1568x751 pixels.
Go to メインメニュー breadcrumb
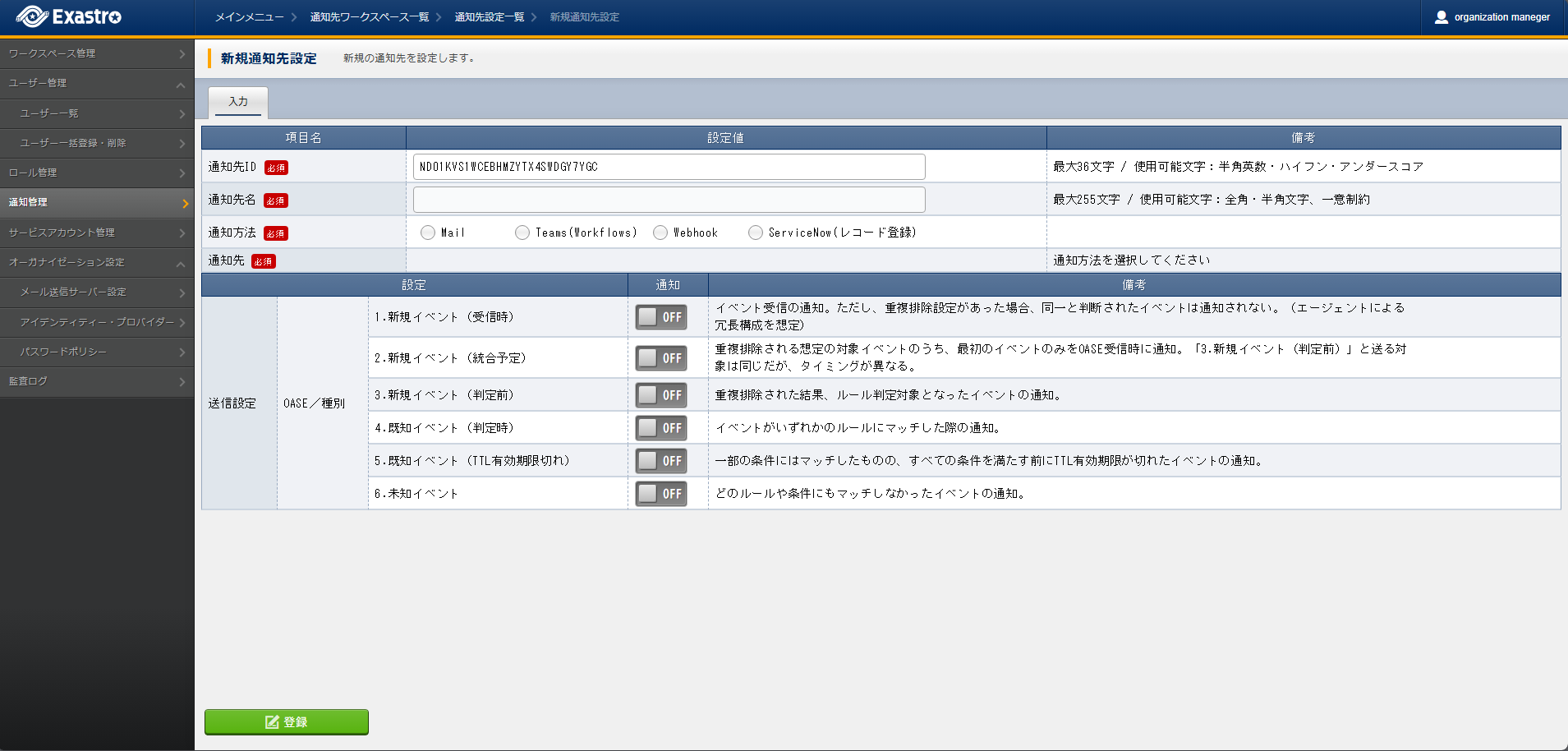click(x=249, y=17)
